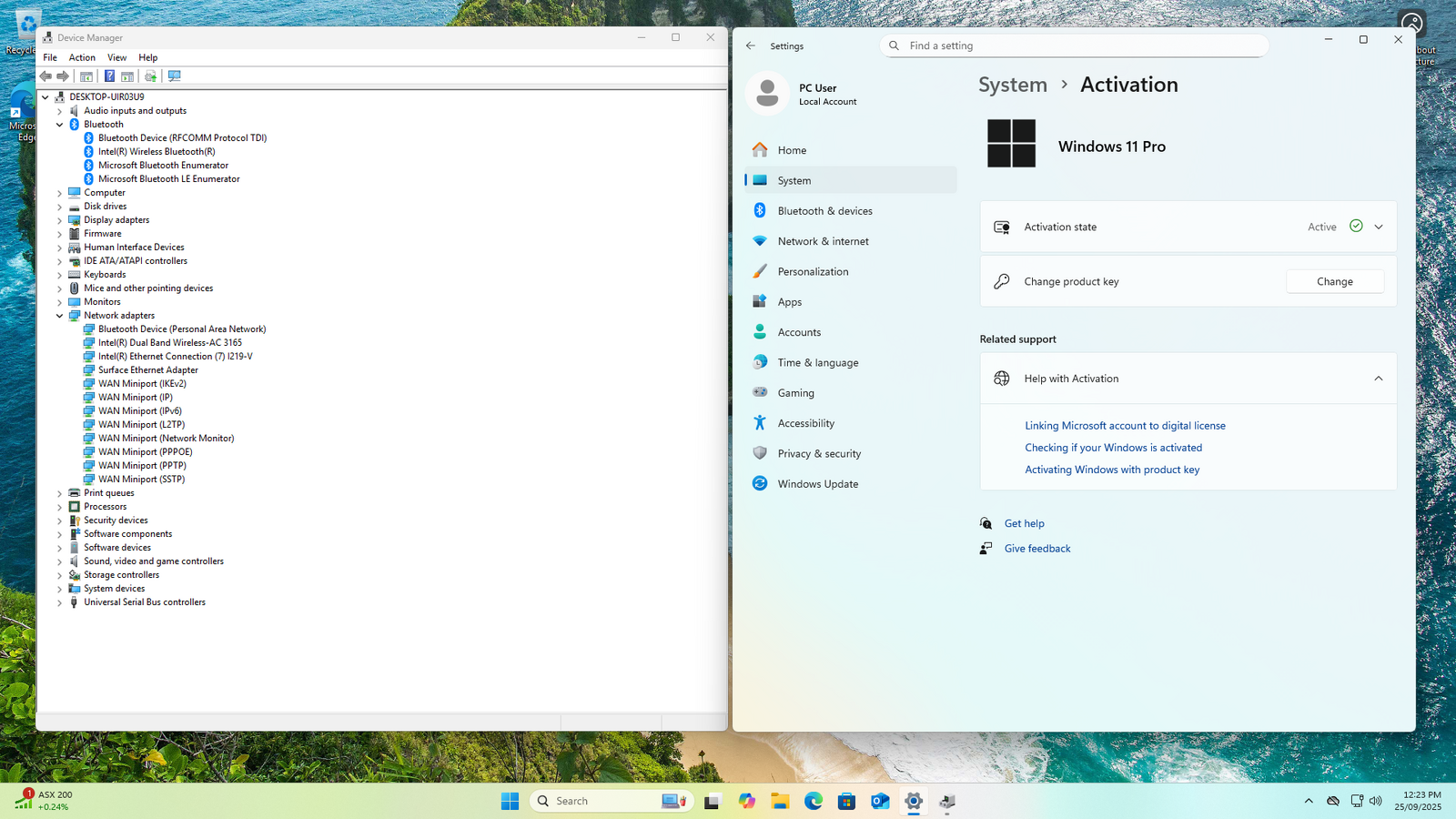Expand the Display adapters category
The height and width of the screenshot is (819, 1456).
[60, 220]
